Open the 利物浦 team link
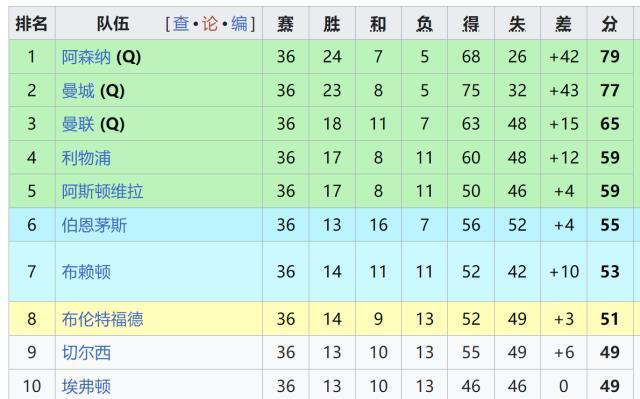Viewport: 640px width, 399px height. tap(86, 158)
